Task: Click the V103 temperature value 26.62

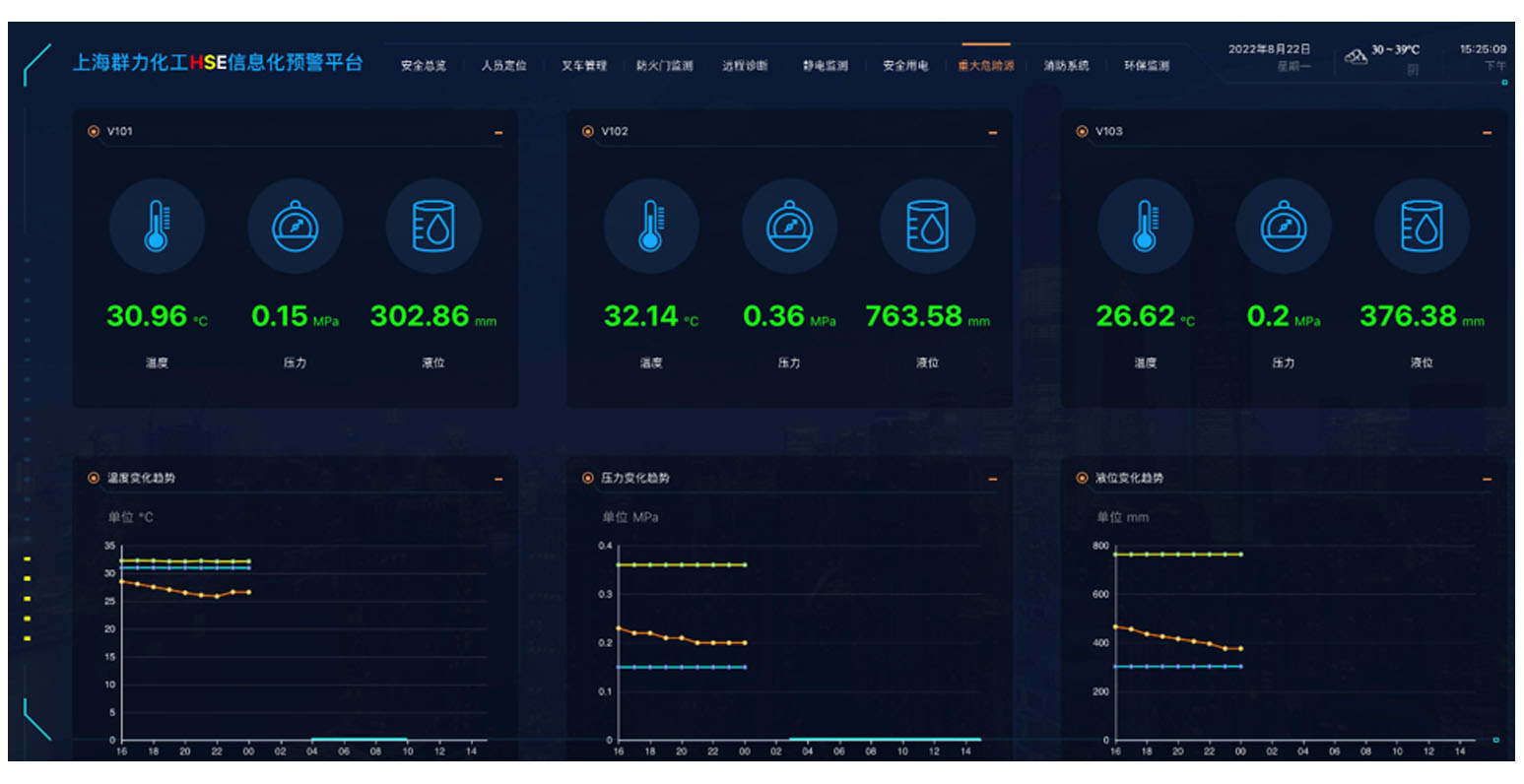Action: coord(1135,316)
